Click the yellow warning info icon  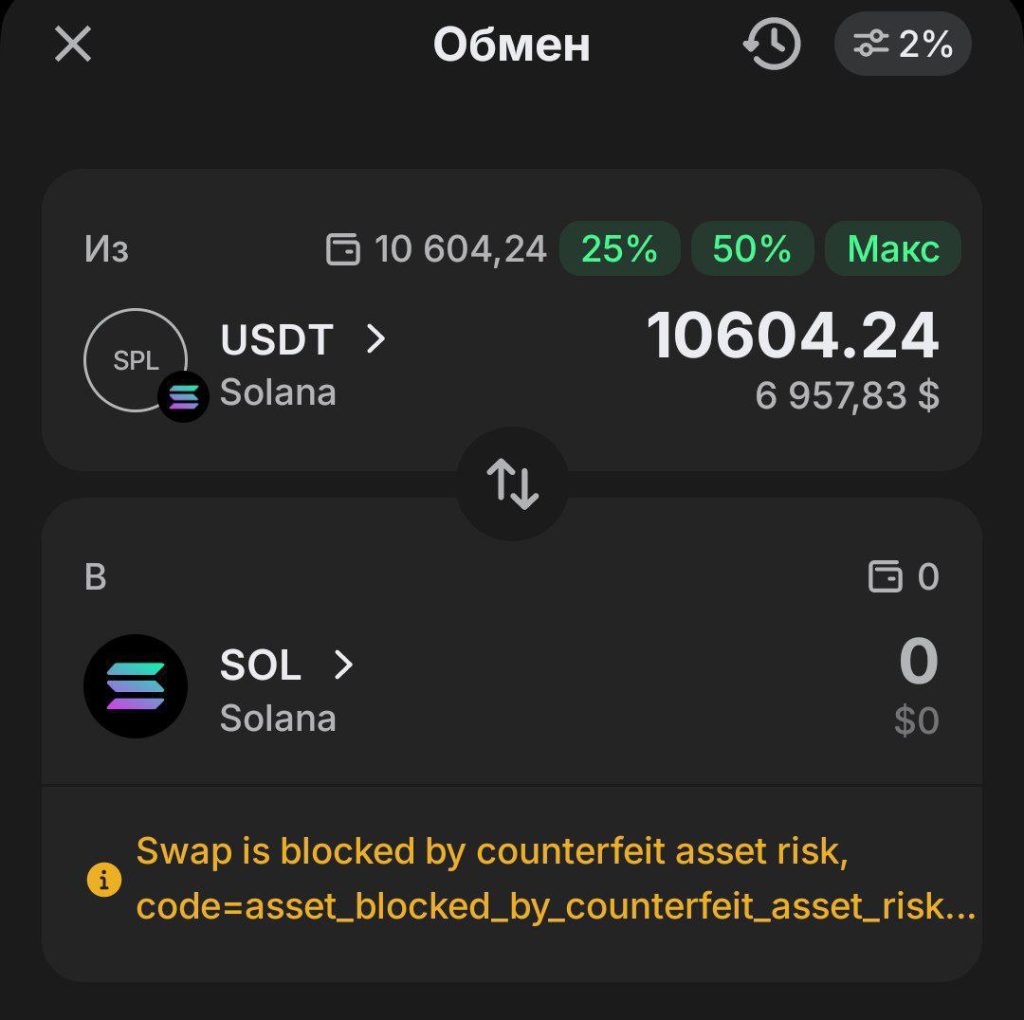pyautogui.click(x=104, y=881)
